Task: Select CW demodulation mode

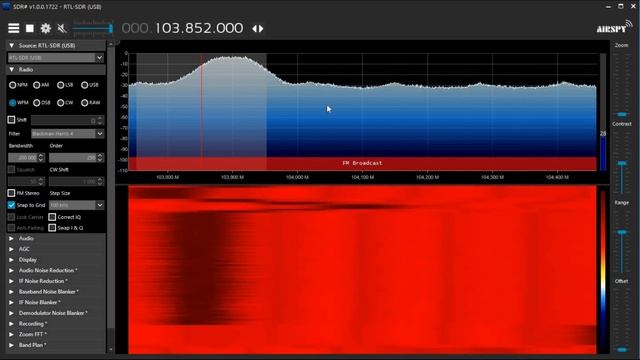Action: coord(60,102)
